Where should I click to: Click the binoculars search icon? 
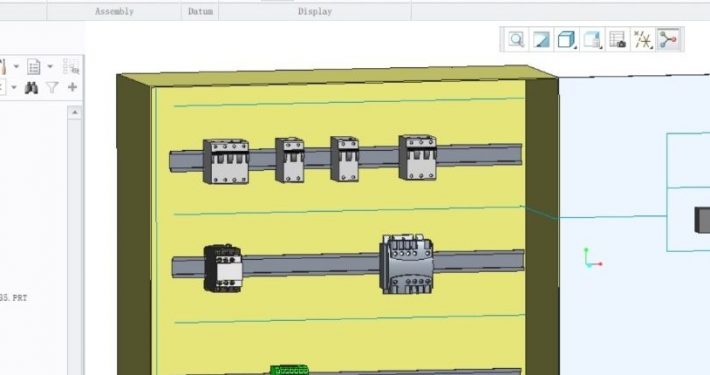31,87
